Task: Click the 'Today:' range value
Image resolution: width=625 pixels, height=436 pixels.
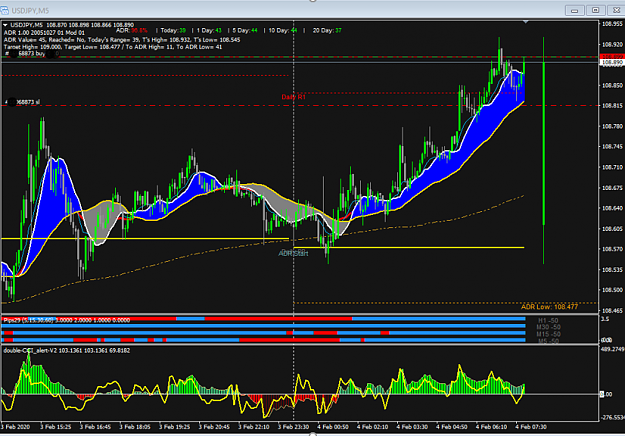Action: pyautogui.click(x=173, y=30)
